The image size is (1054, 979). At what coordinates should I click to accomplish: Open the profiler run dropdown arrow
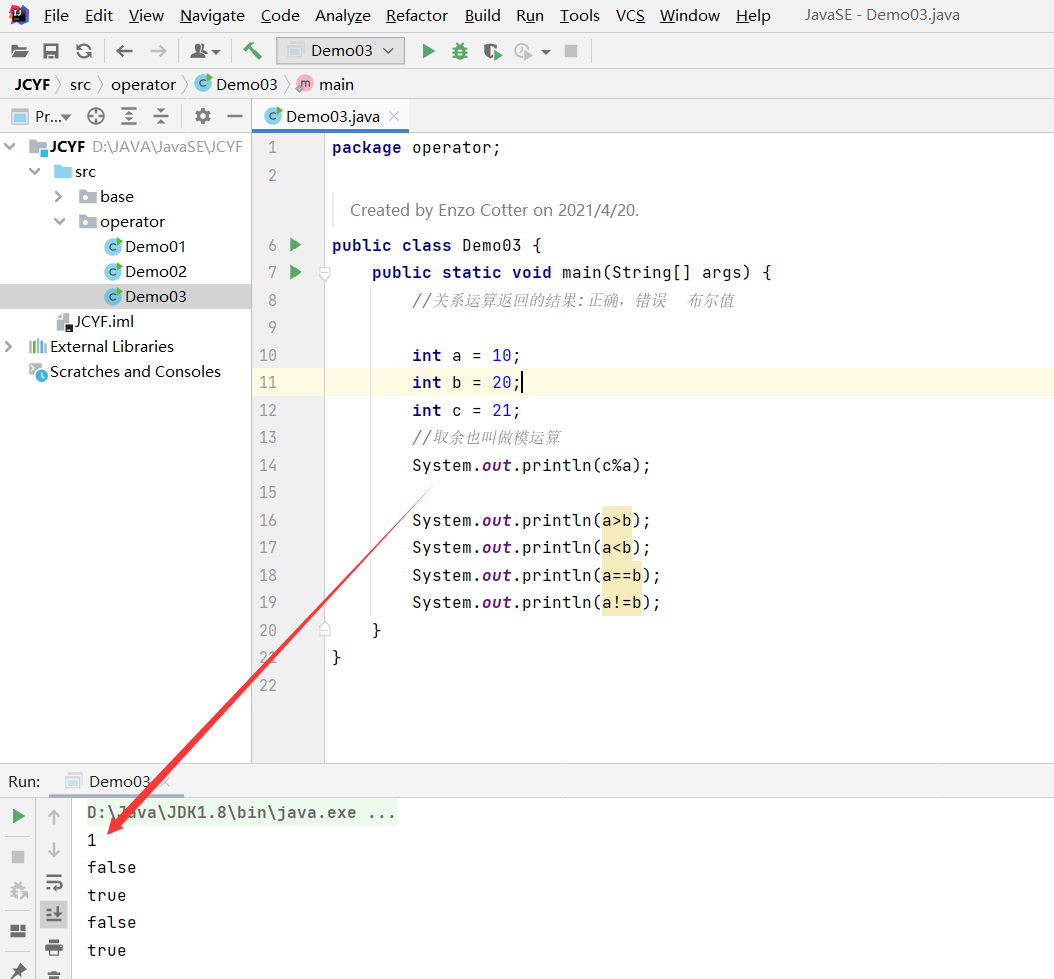[x=546, y=52]
